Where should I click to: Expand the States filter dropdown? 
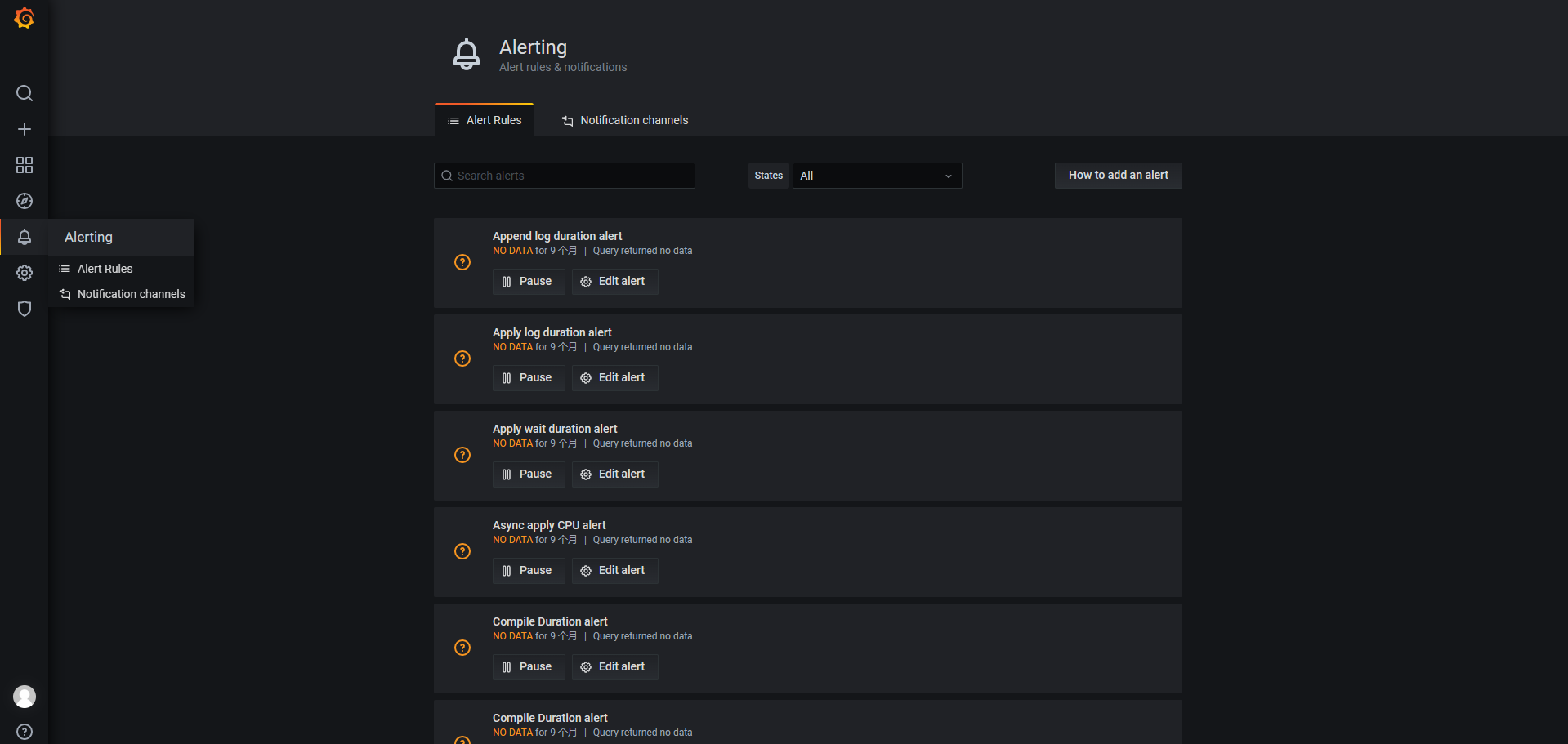(x=876, y=176)
